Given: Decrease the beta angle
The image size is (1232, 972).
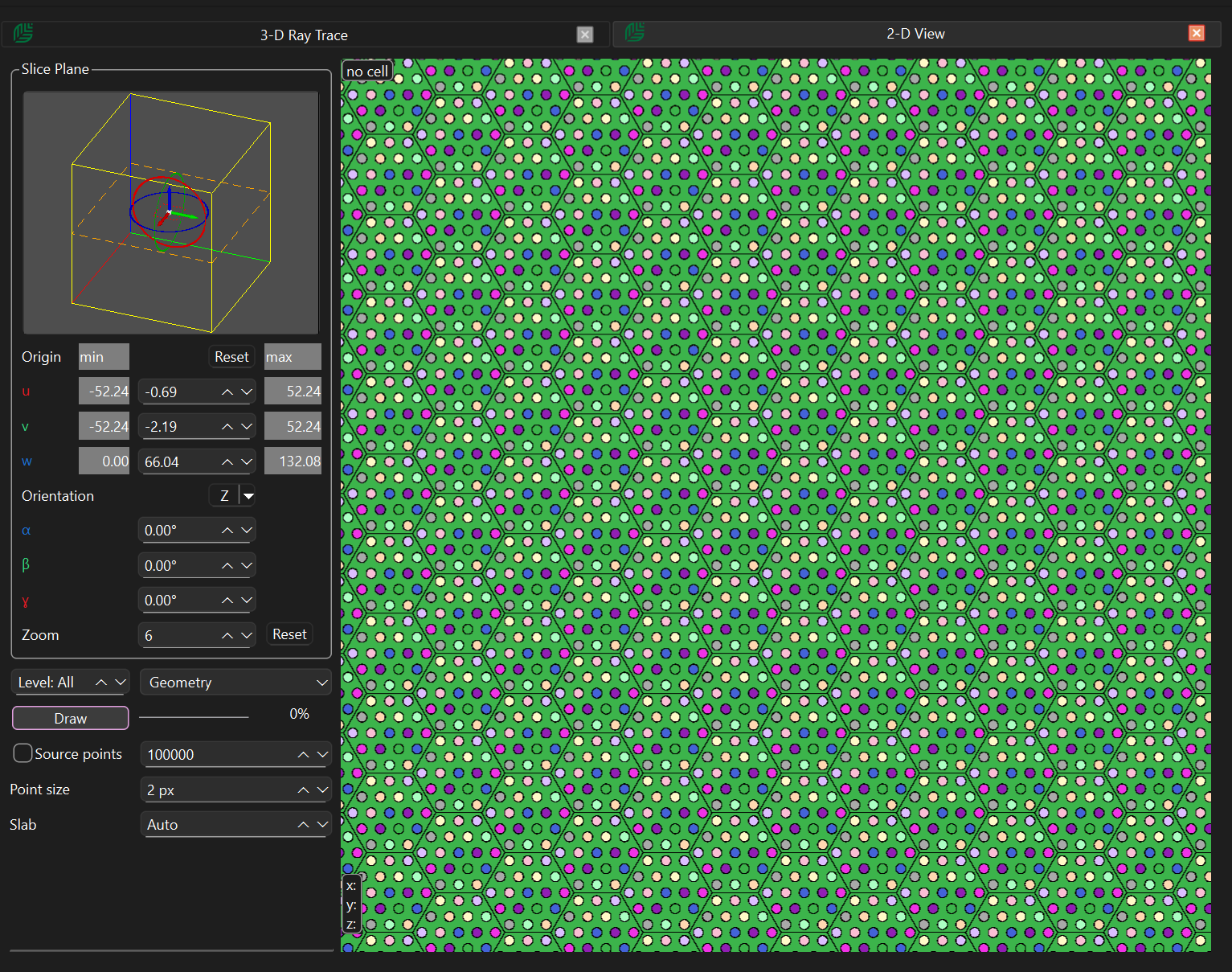Looking at the screenshot, I should tap(247, 565).
